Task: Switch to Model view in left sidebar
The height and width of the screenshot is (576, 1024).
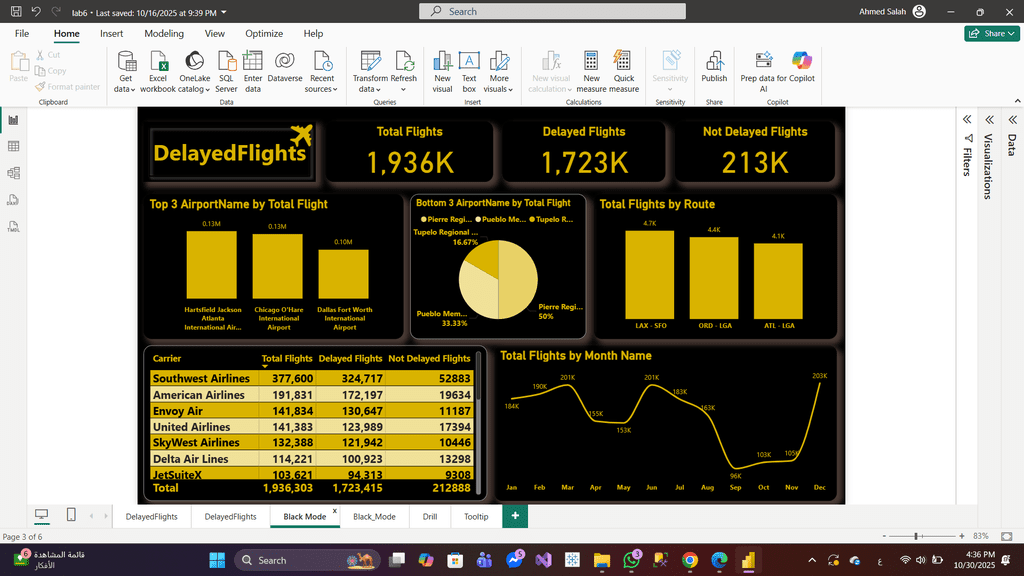Action: (14, 173)
